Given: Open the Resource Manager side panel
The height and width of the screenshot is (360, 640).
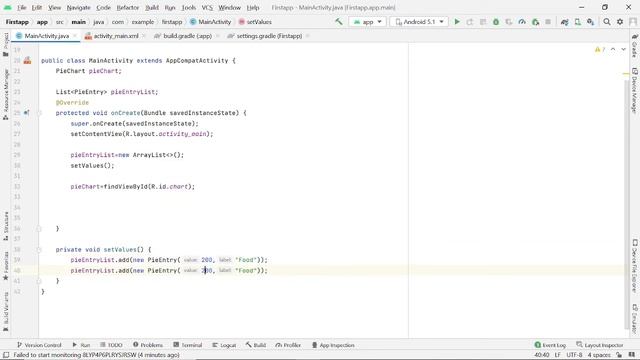Looking at the screenshot, I should coord(6,94).
